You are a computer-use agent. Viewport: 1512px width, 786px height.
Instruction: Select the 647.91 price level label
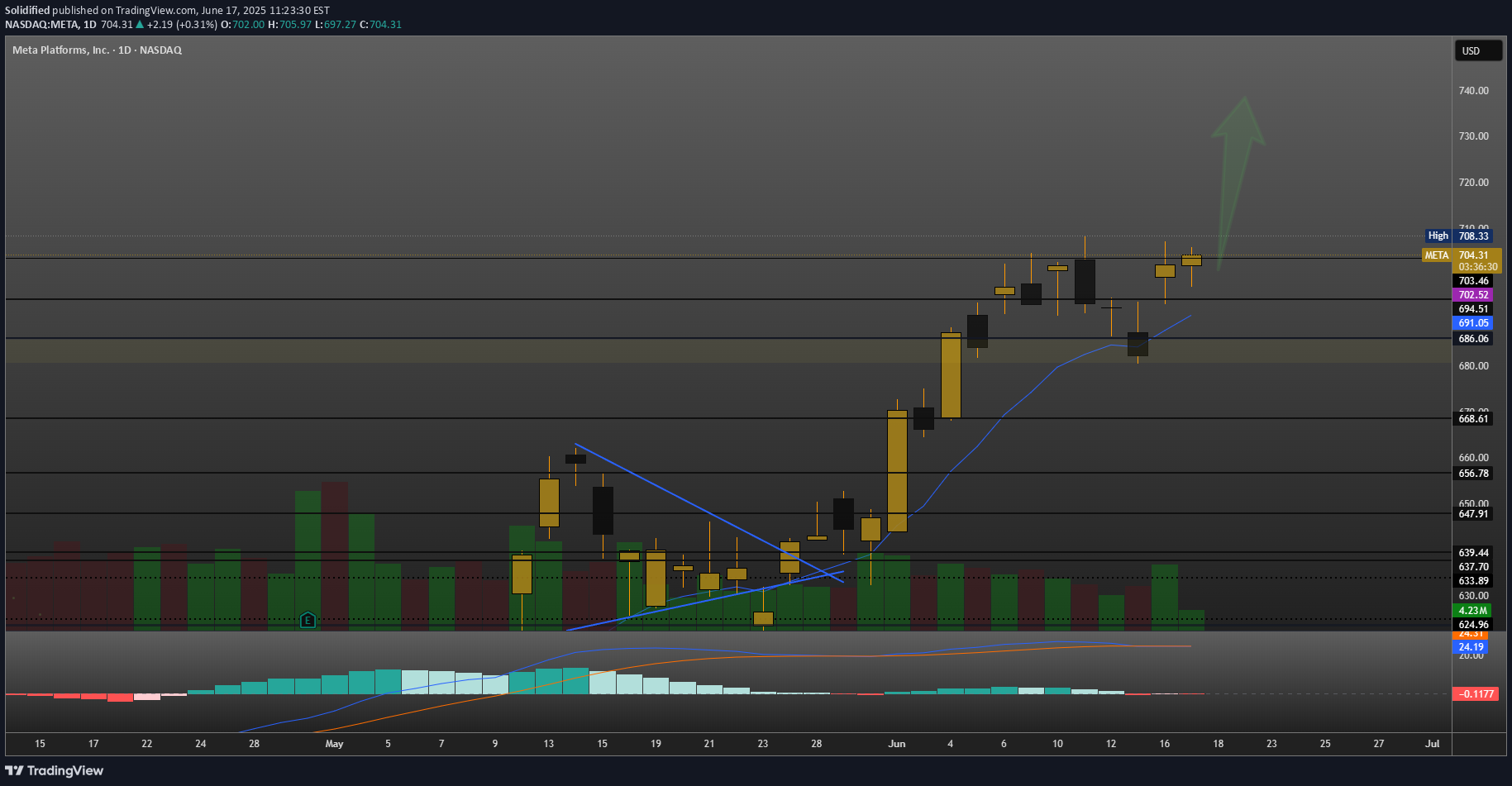[x=1472, y=514]
